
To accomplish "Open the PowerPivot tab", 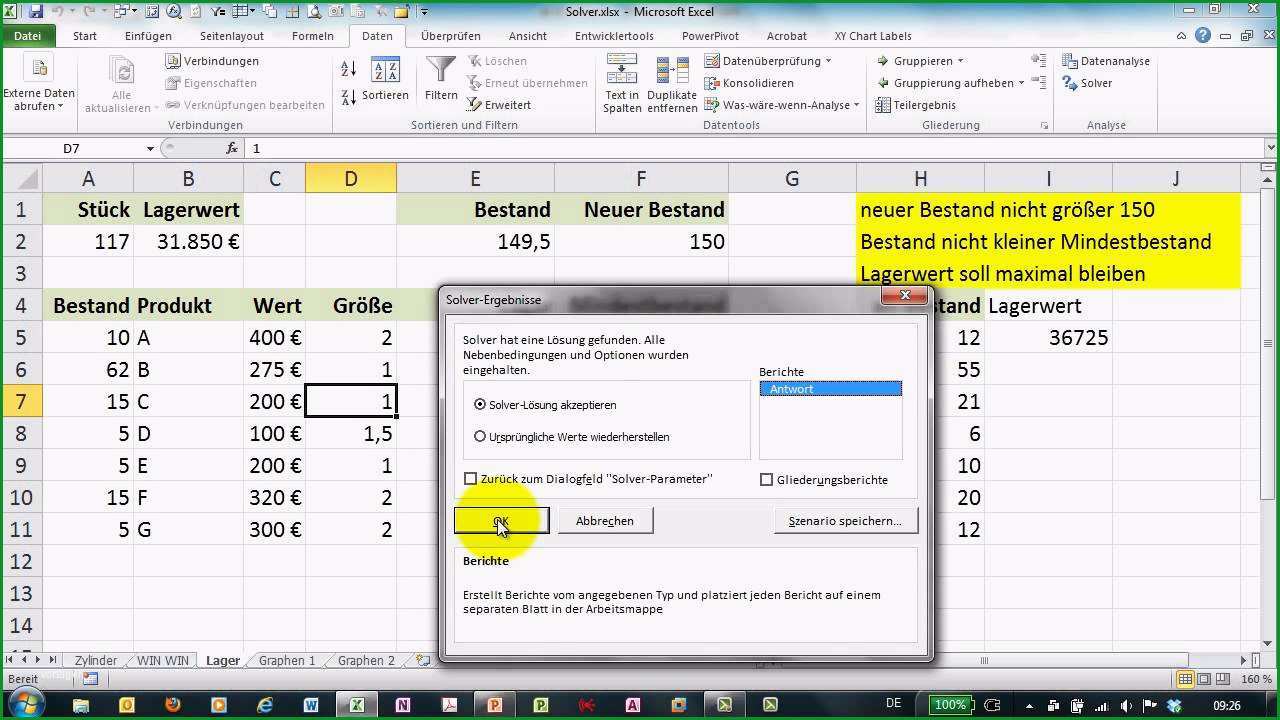I will coord(711,36).
